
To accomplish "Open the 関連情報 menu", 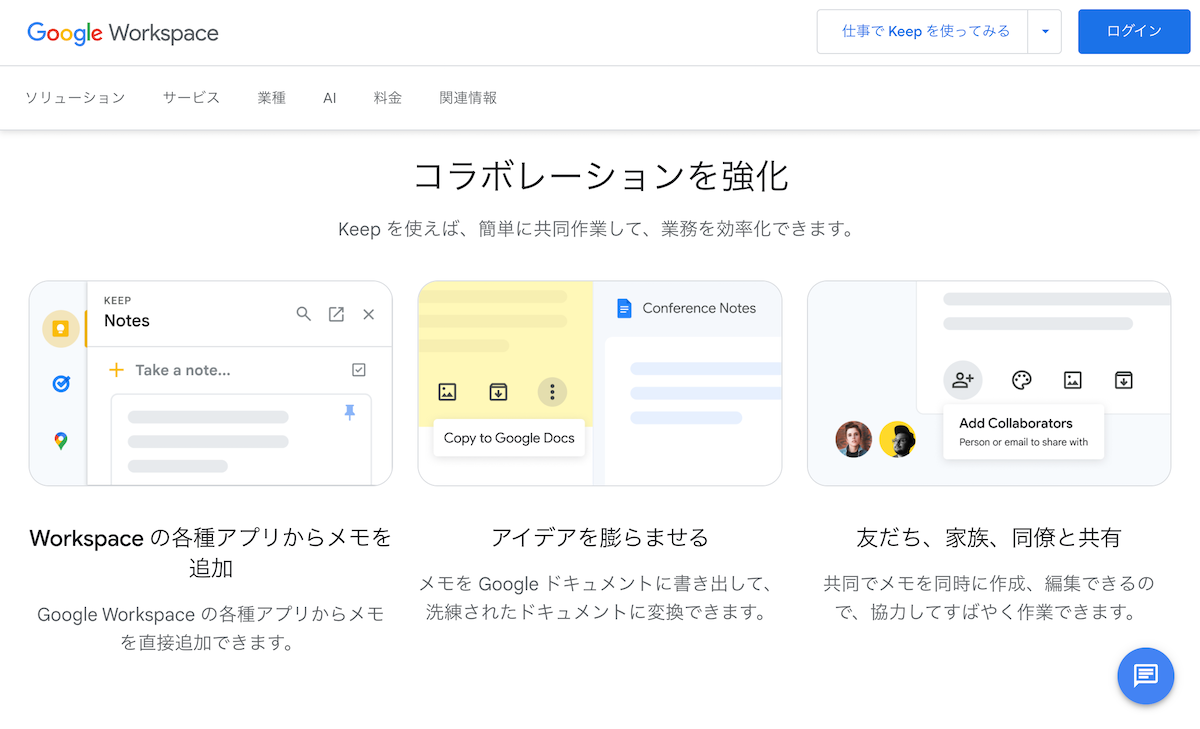I will point(468,98).
